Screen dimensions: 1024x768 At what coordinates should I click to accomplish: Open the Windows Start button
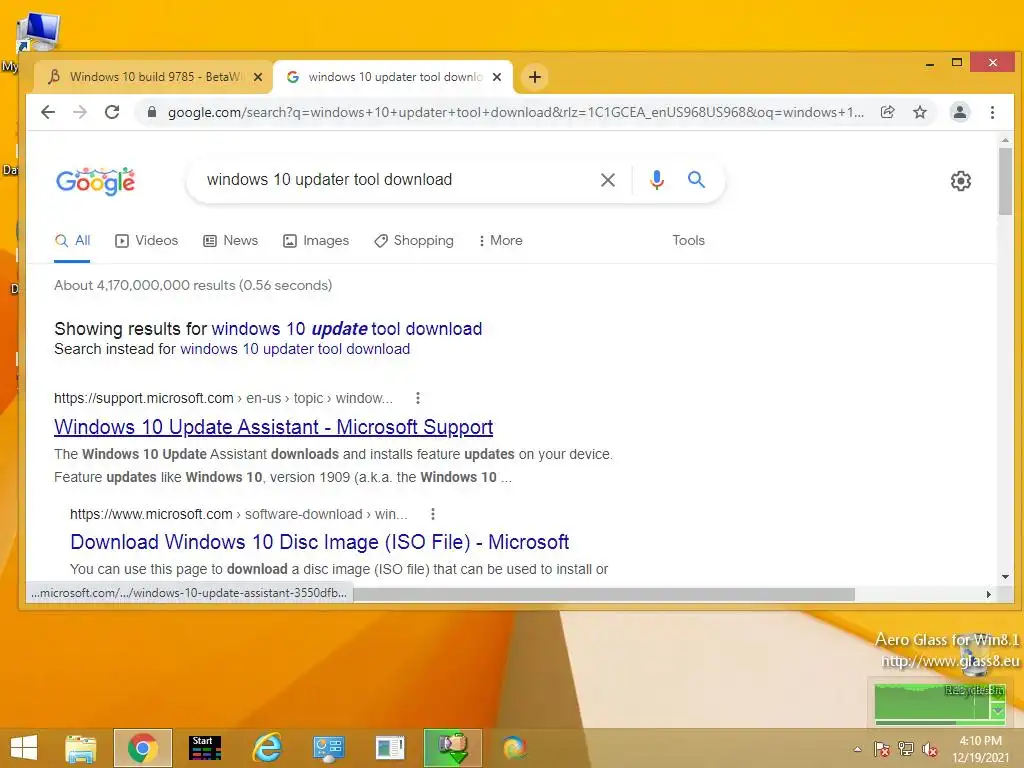click(x=24, y=748)
